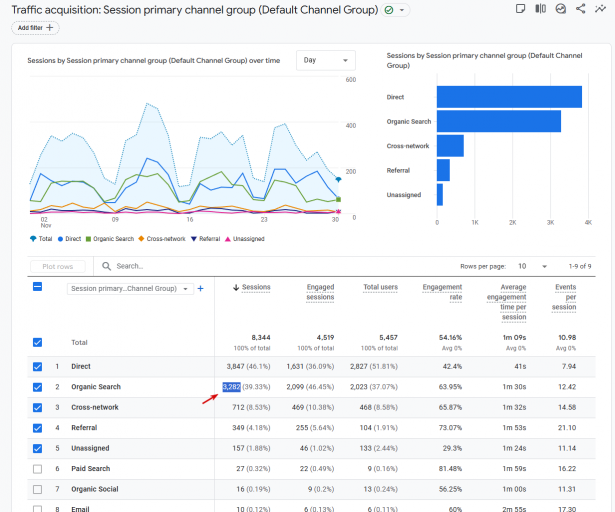The image size is (615, 512).
Task: Enable the Paid Search row checkbox
Action: (38, 468)
